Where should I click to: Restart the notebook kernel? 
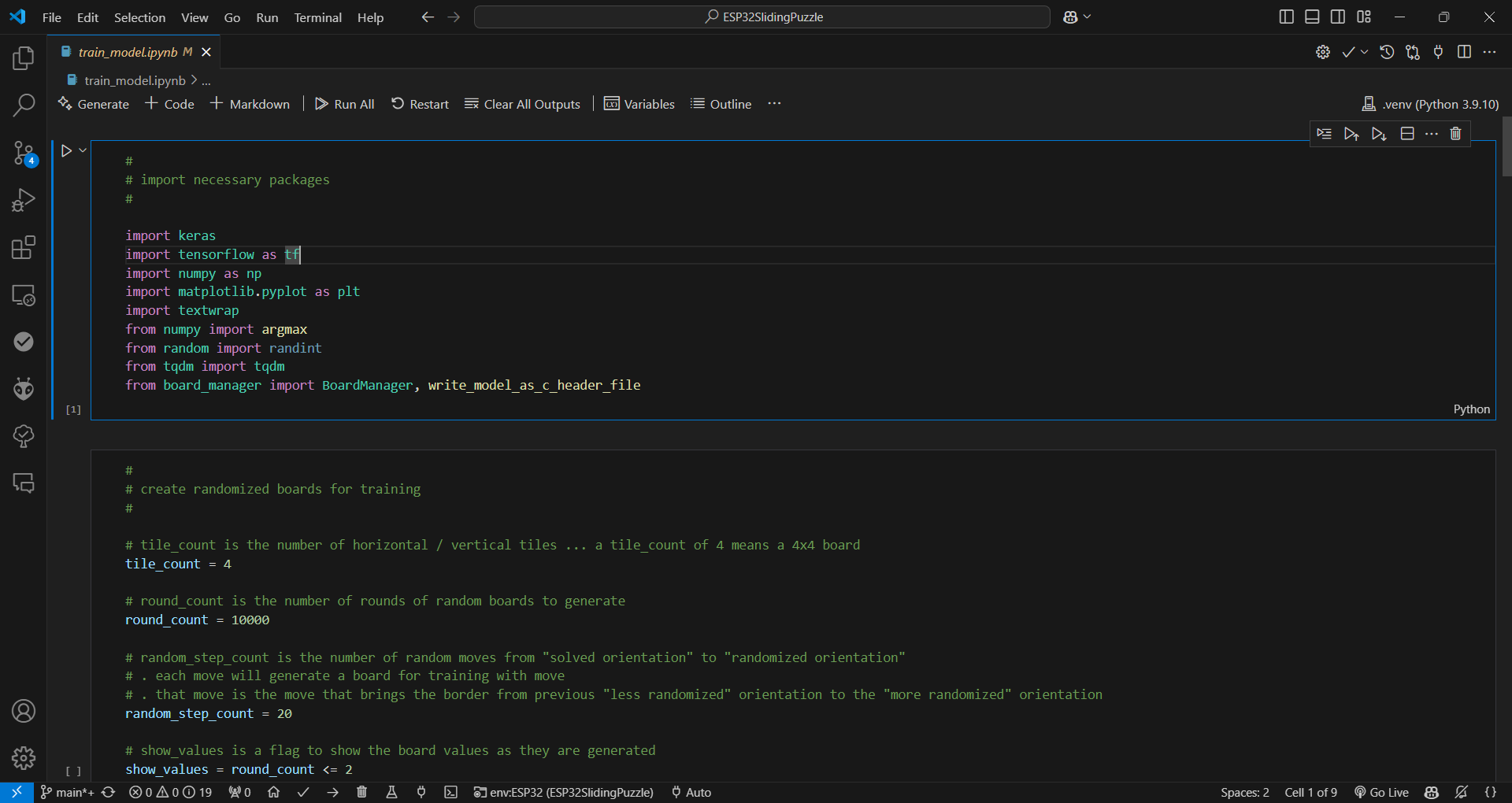coord(420,104)
